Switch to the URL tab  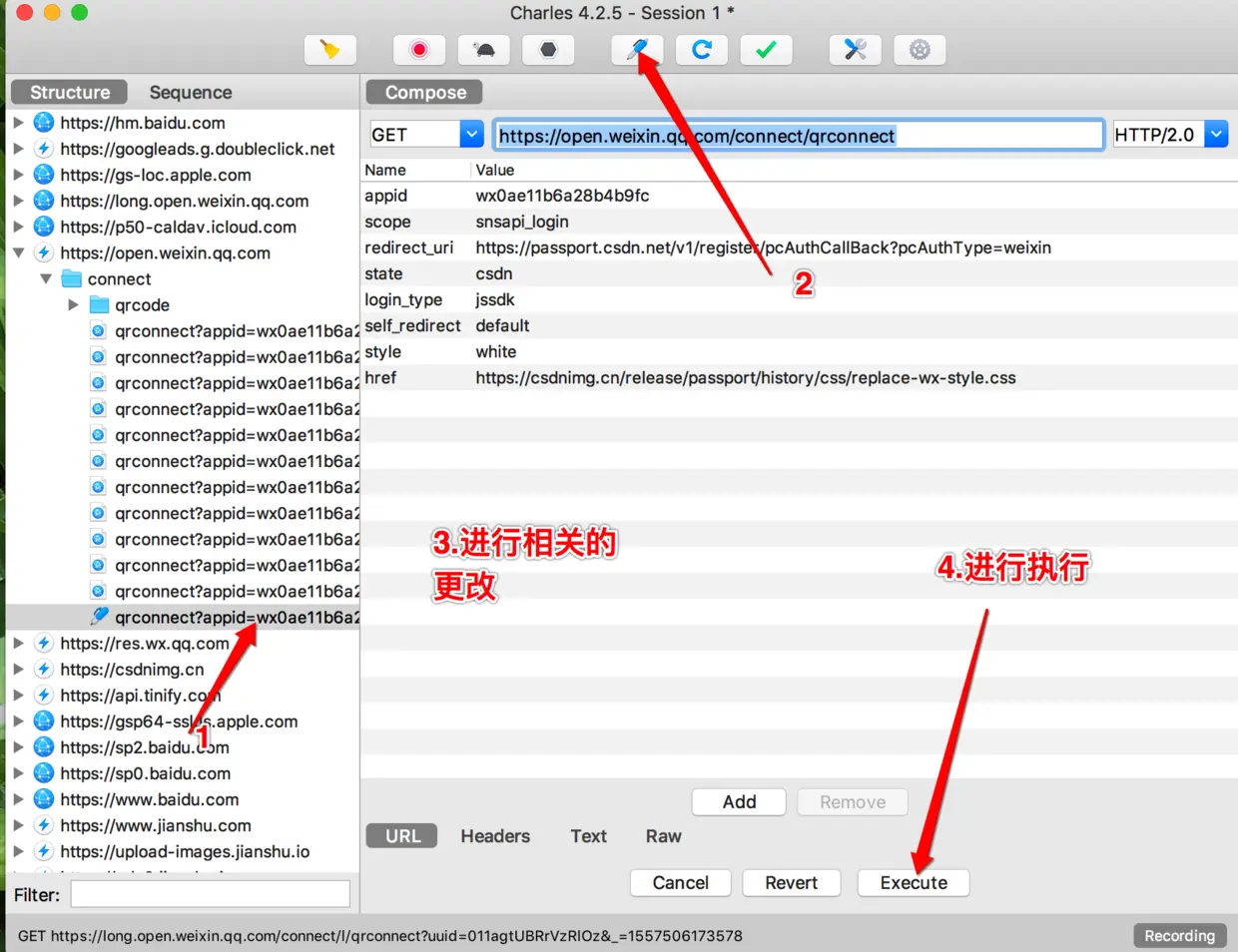(402, 835)
